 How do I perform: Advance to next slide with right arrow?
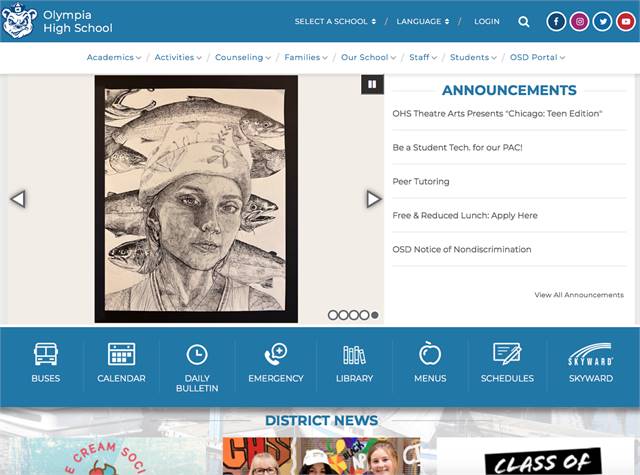coord(373,199)
